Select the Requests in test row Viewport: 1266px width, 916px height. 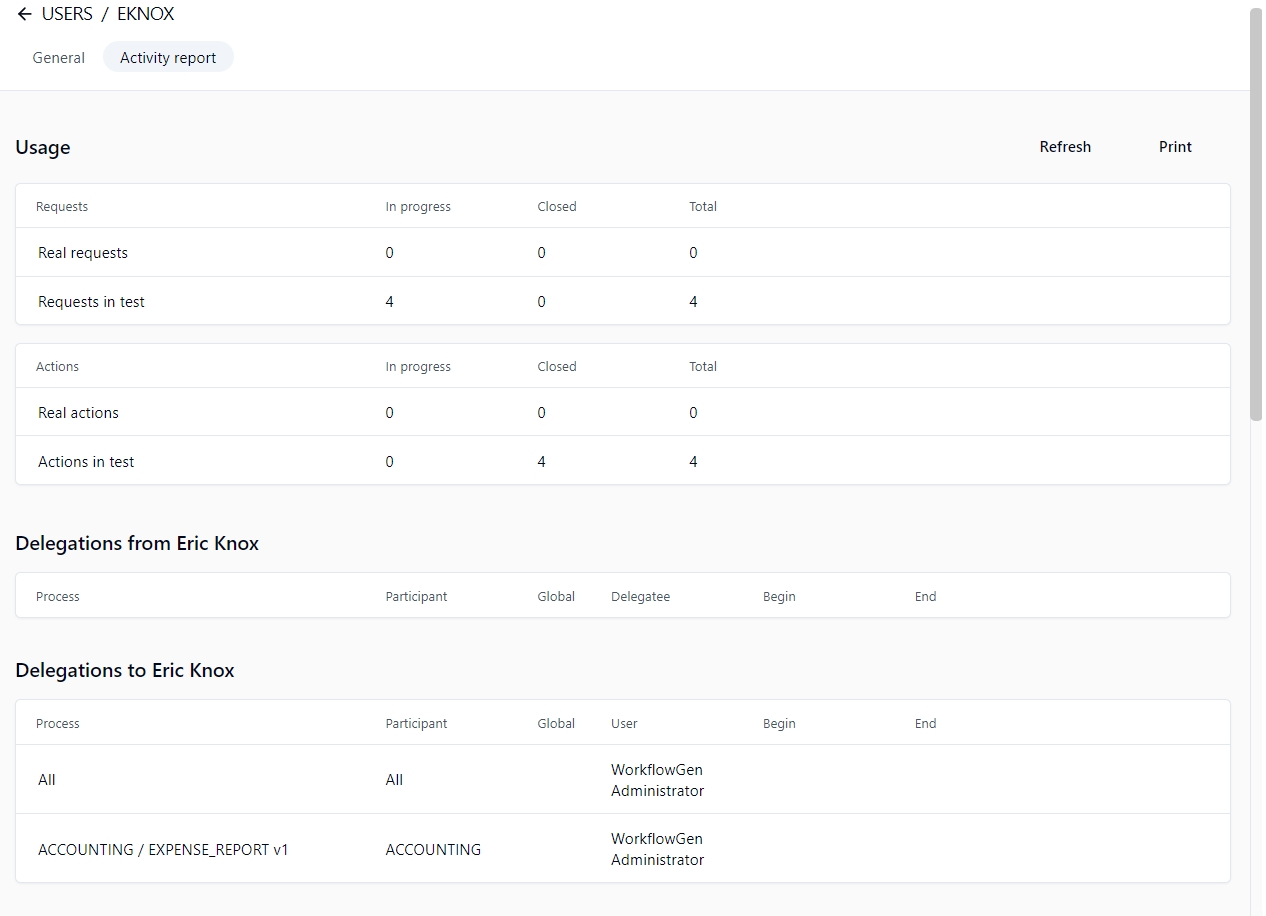pyautogui.click(x=91, y=302)
